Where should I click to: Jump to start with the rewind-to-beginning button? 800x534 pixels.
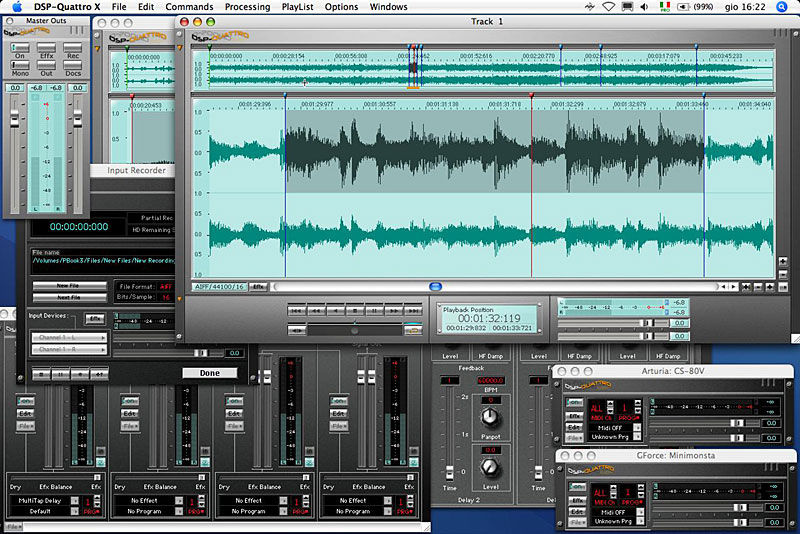coord(296,312)
